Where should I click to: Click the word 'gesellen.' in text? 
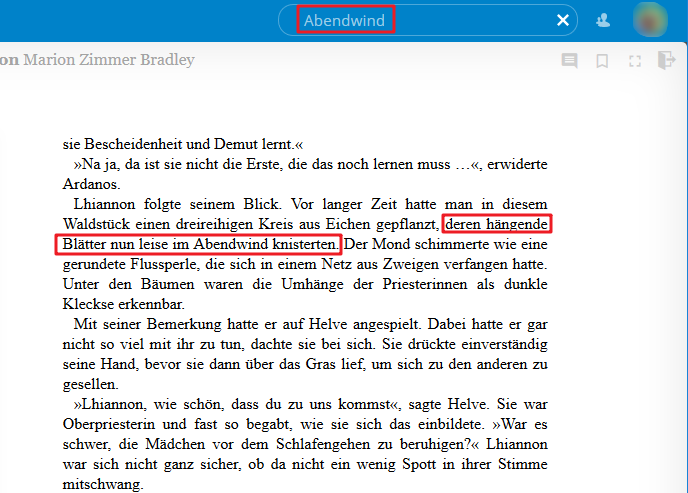(90, 385)
